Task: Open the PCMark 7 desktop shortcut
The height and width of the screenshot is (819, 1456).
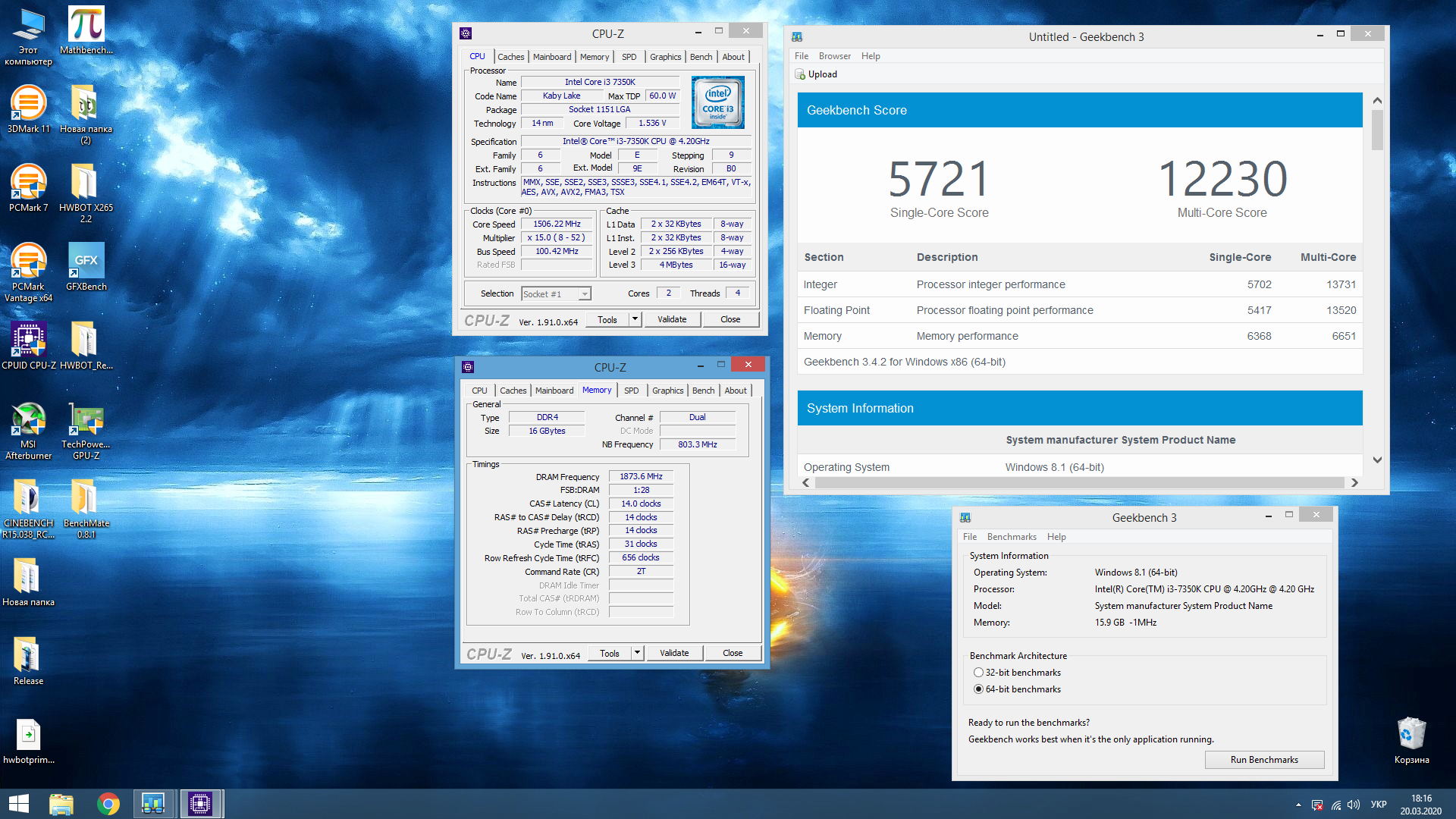Action: pyautogui.click(x=28, y=188)
